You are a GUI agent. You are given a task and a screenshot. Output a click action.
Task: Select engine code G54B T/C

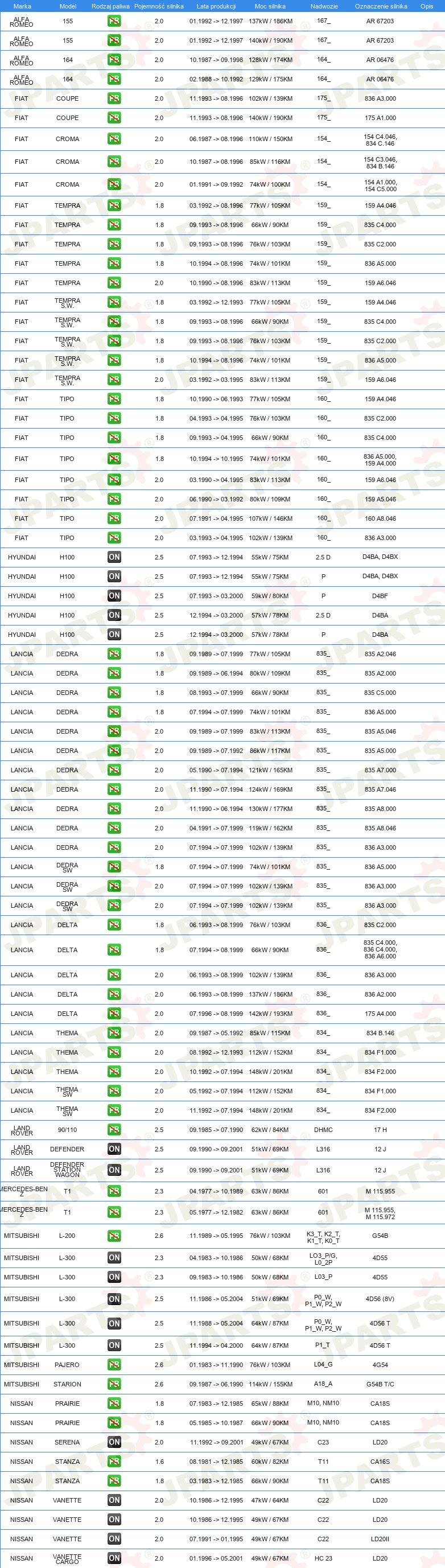point(380,1384)
